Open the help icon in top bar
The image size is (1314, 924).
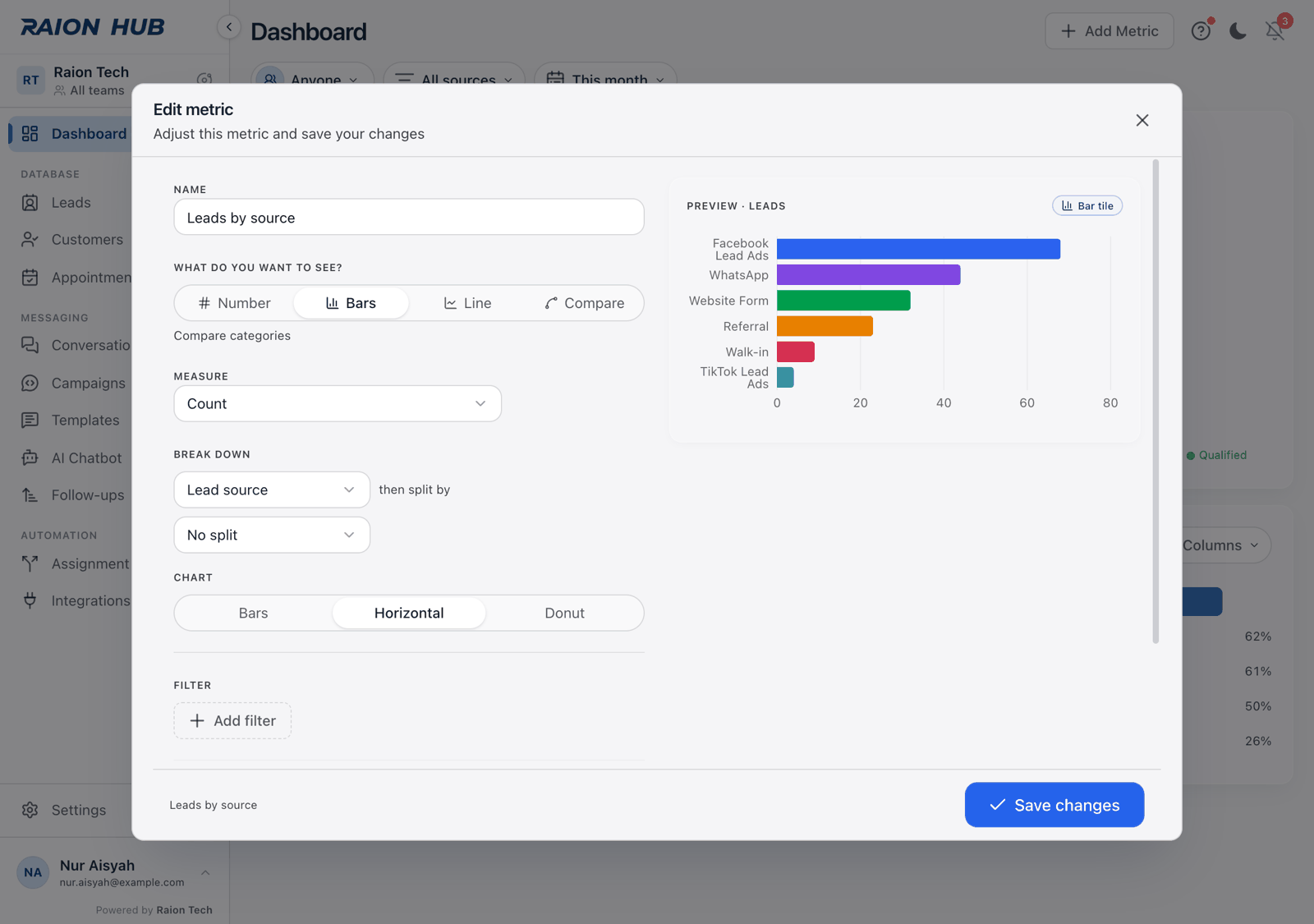(1201, 31)
